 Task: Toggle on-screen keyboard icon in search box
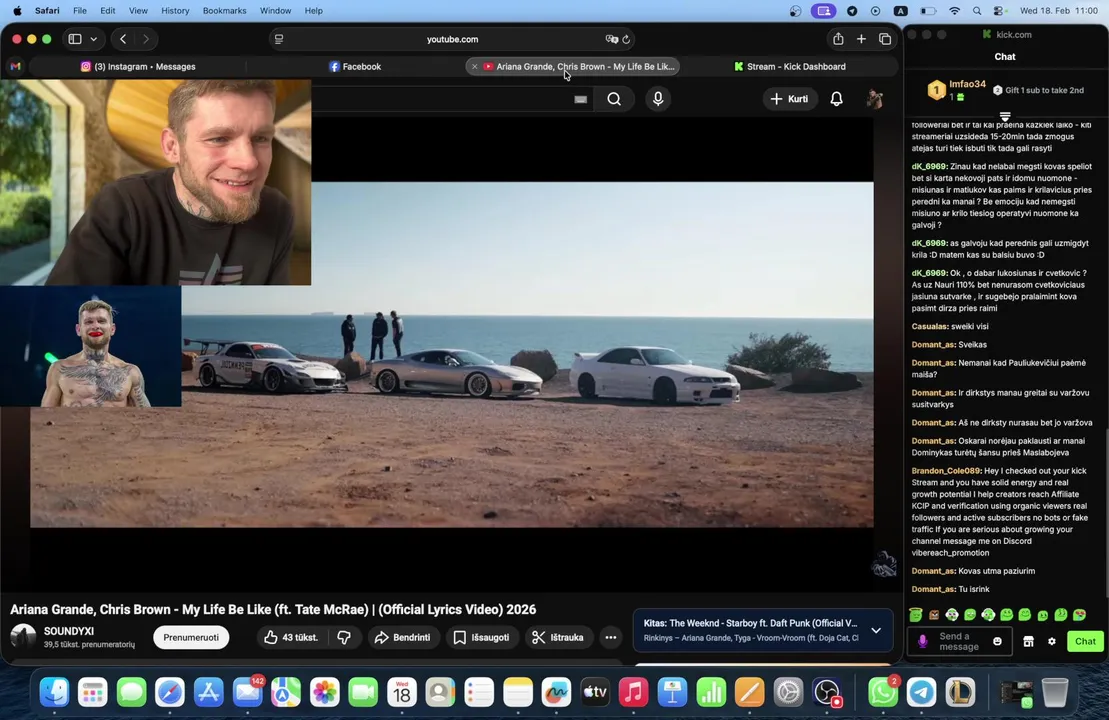pos(581,100)
